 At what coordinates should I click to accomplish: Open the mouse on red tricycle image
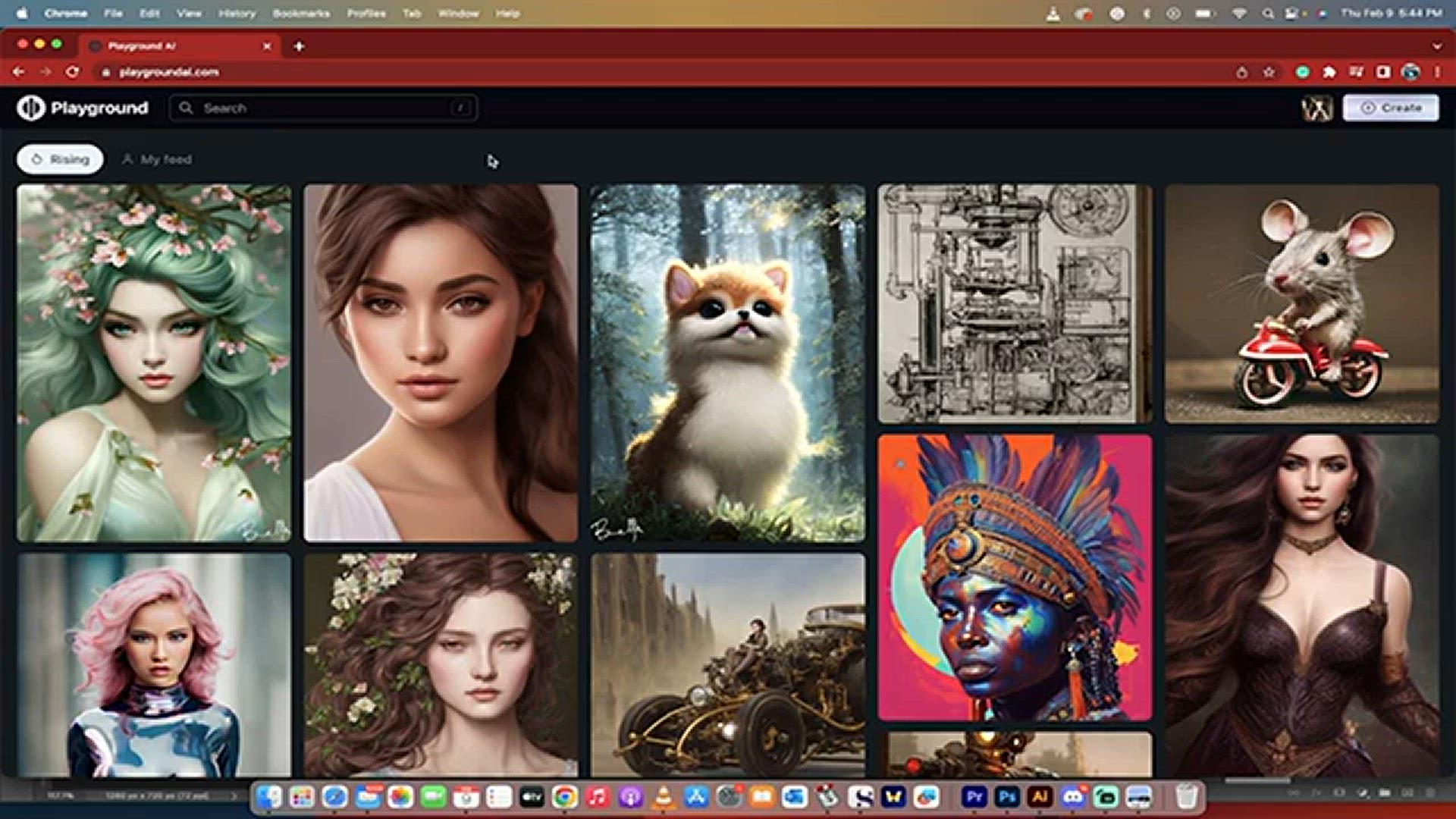[1302, 303]
